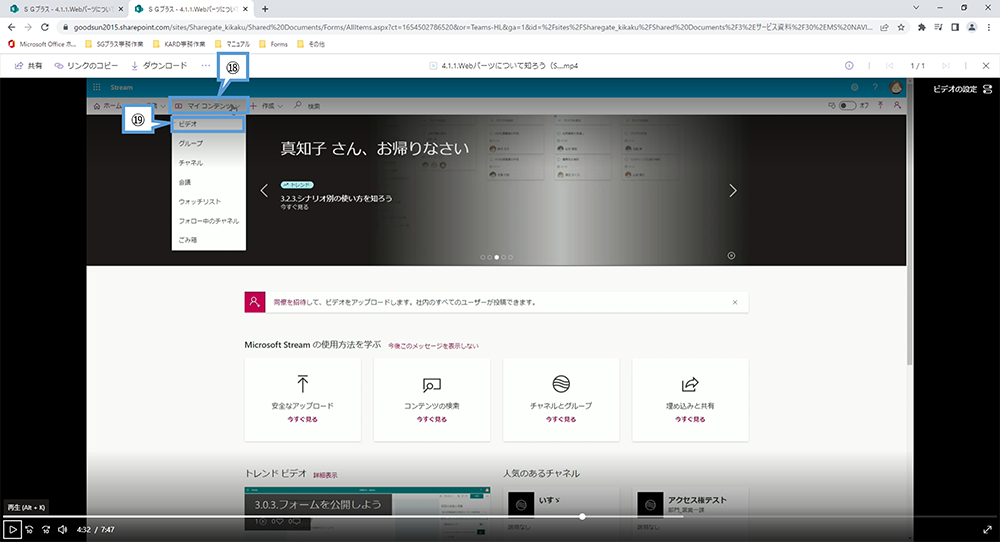Dismiss the 同僚を招待 banner with X
Image resolution: width=1000 pixels, height=542 pixels.
pos(735,302)
